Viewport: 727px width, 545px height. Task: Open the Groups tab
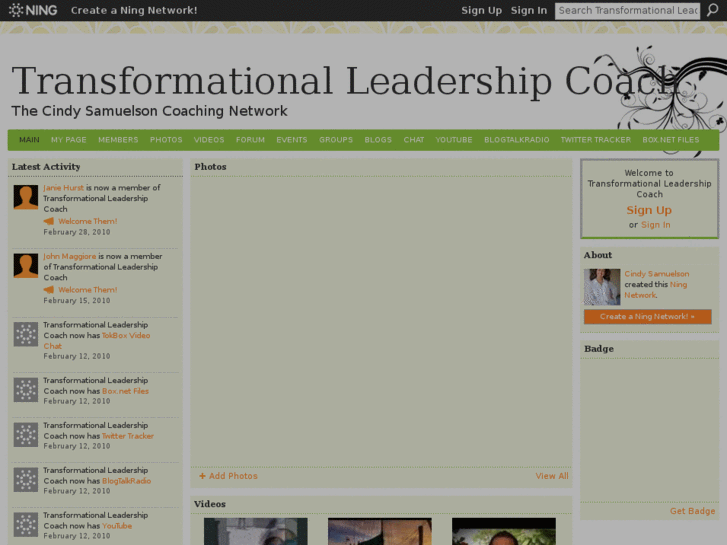tap(336, 140)
